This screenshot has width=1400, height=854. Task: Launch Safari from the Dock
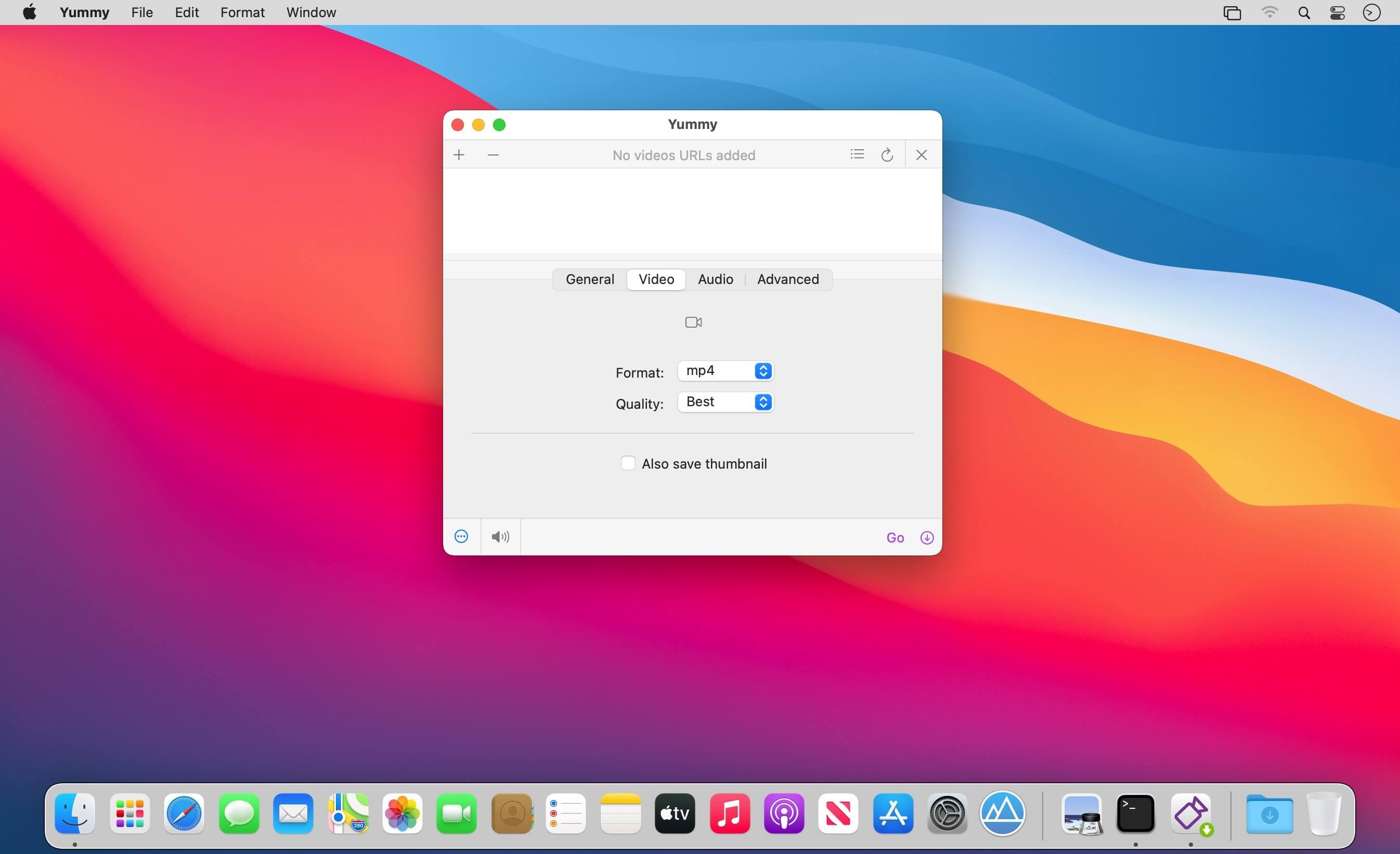point(184,813)
